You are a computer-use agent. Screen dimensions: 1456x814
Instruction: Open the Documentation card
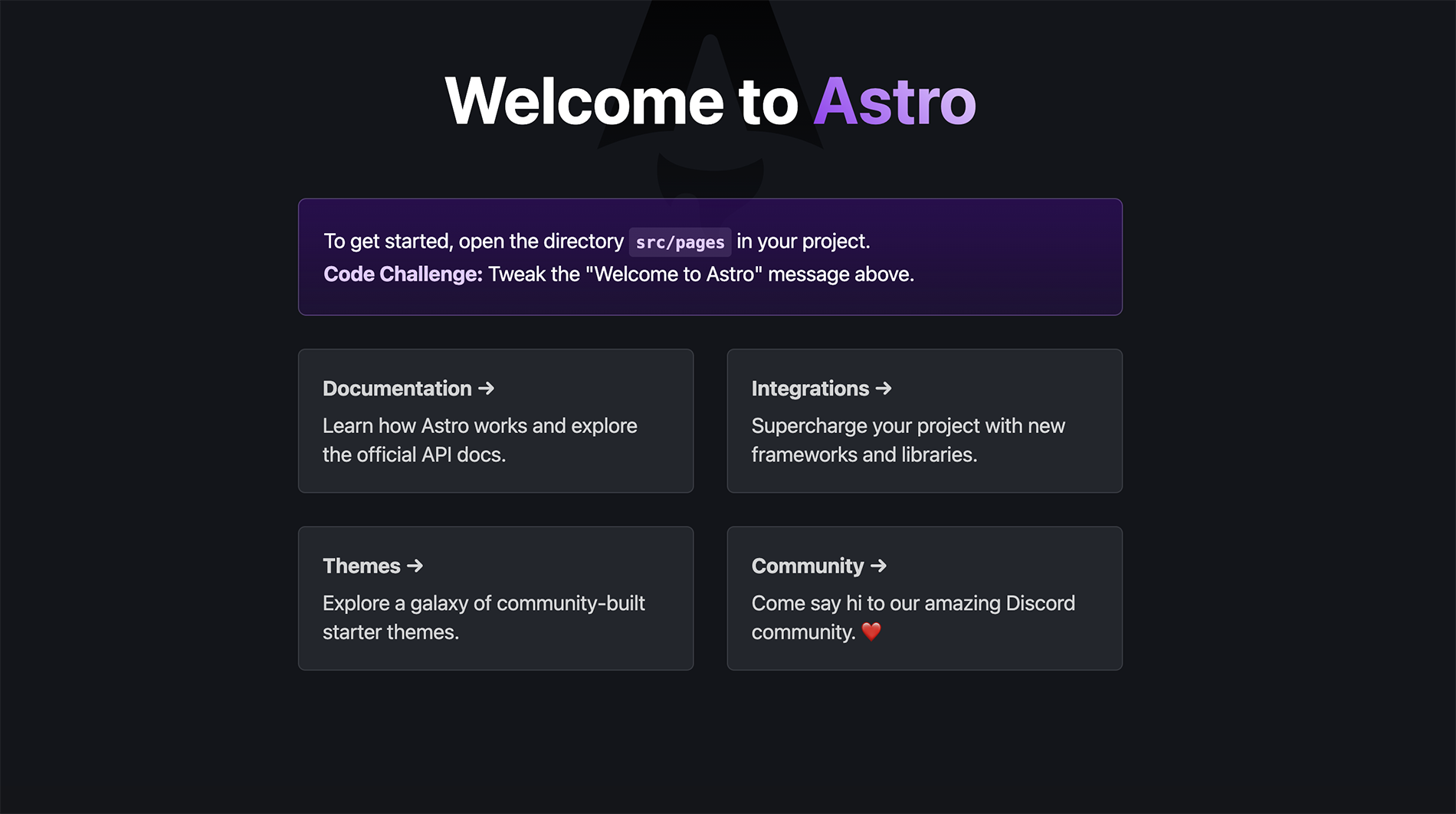pyautogui.click(x=495, y=421)
